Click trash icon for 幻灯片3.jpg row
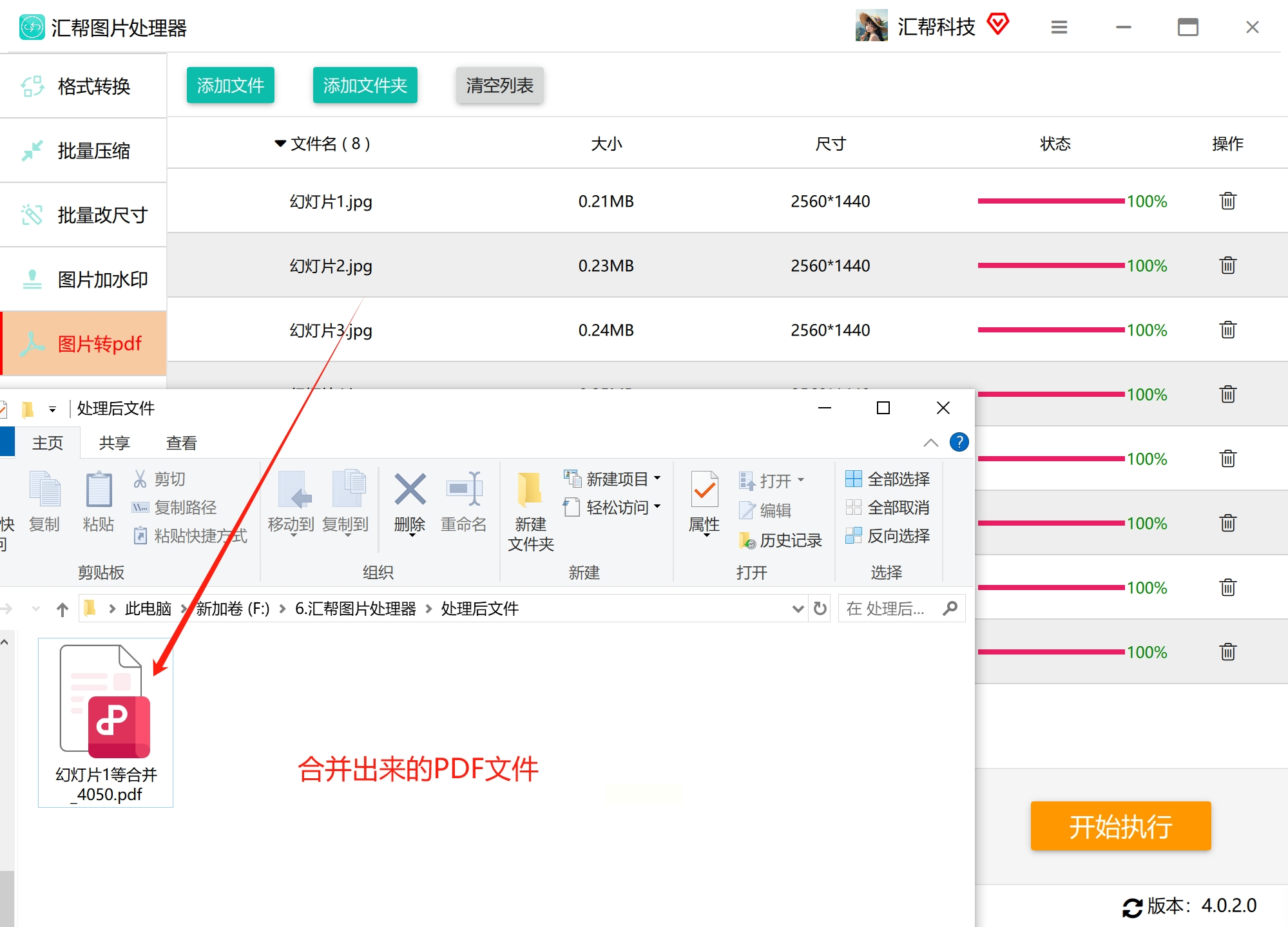1288x927 pixels. (1227, 330)
